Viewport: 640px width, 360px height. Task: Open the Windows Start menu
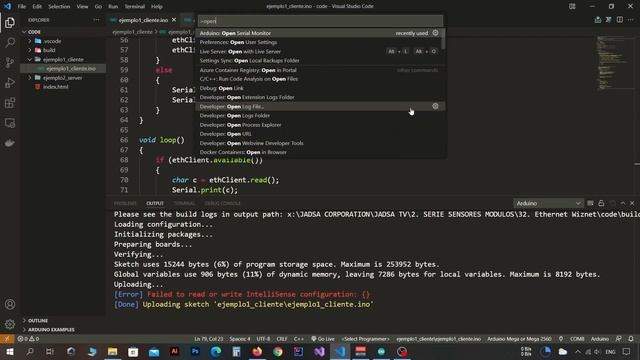point(9,351)
